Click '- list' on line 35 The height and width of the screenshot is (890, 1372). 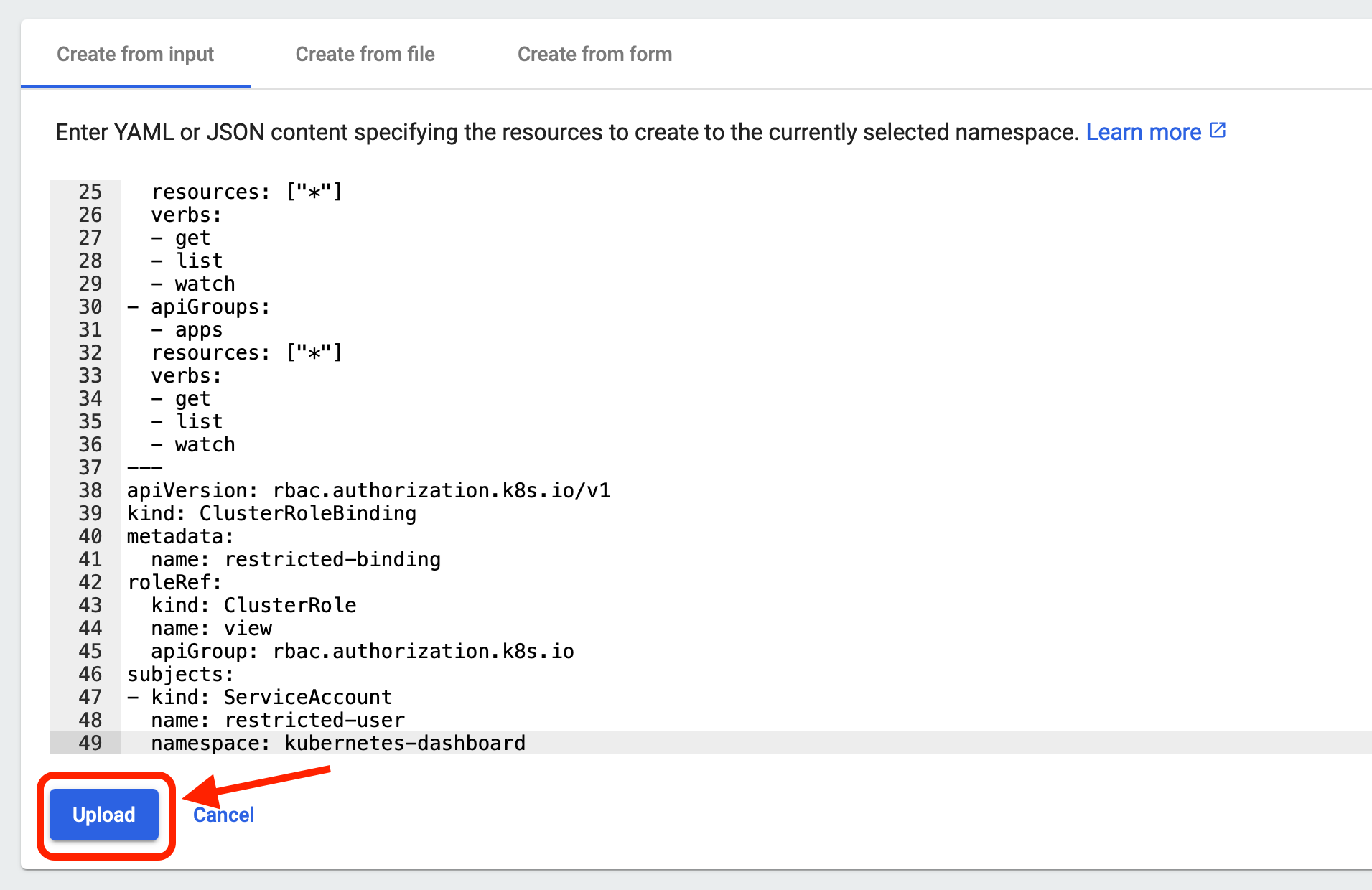click(187, 421)
